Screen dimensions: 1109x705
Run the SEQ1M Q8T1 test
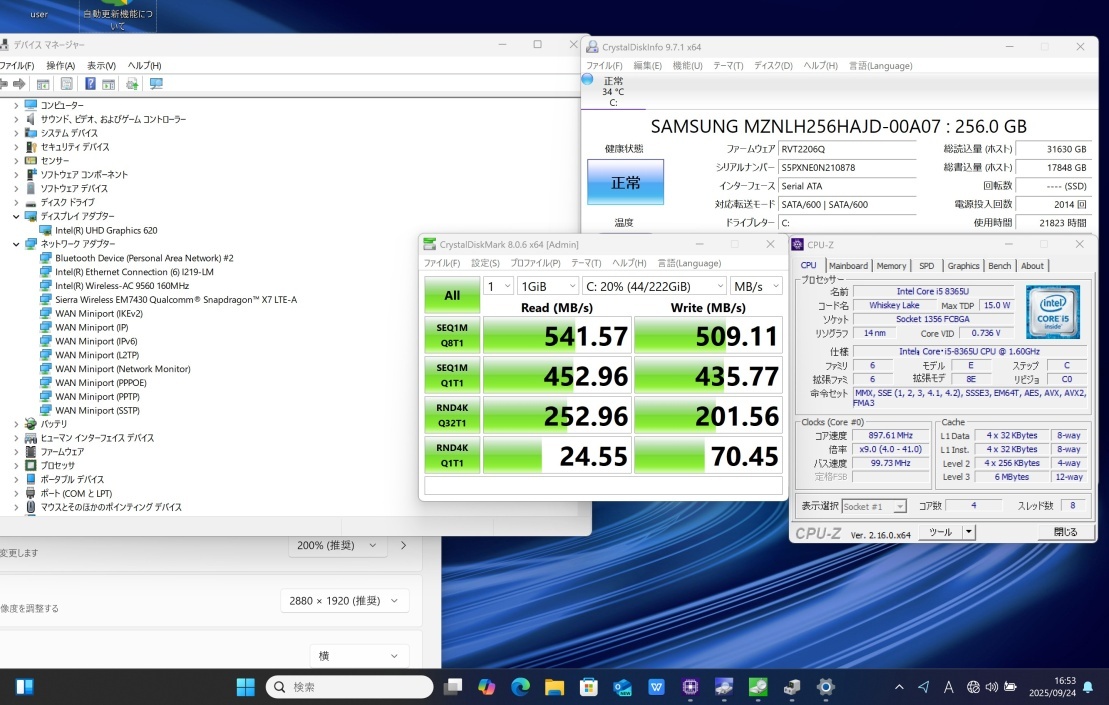point(452,335)
